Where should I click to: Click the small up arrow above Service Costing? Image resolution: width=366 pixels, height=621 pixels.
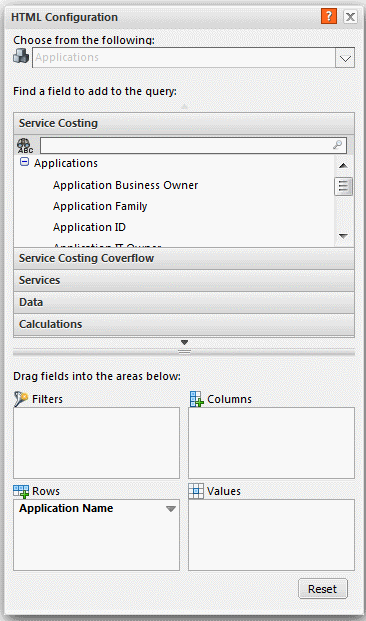click(x=184, y=107)
